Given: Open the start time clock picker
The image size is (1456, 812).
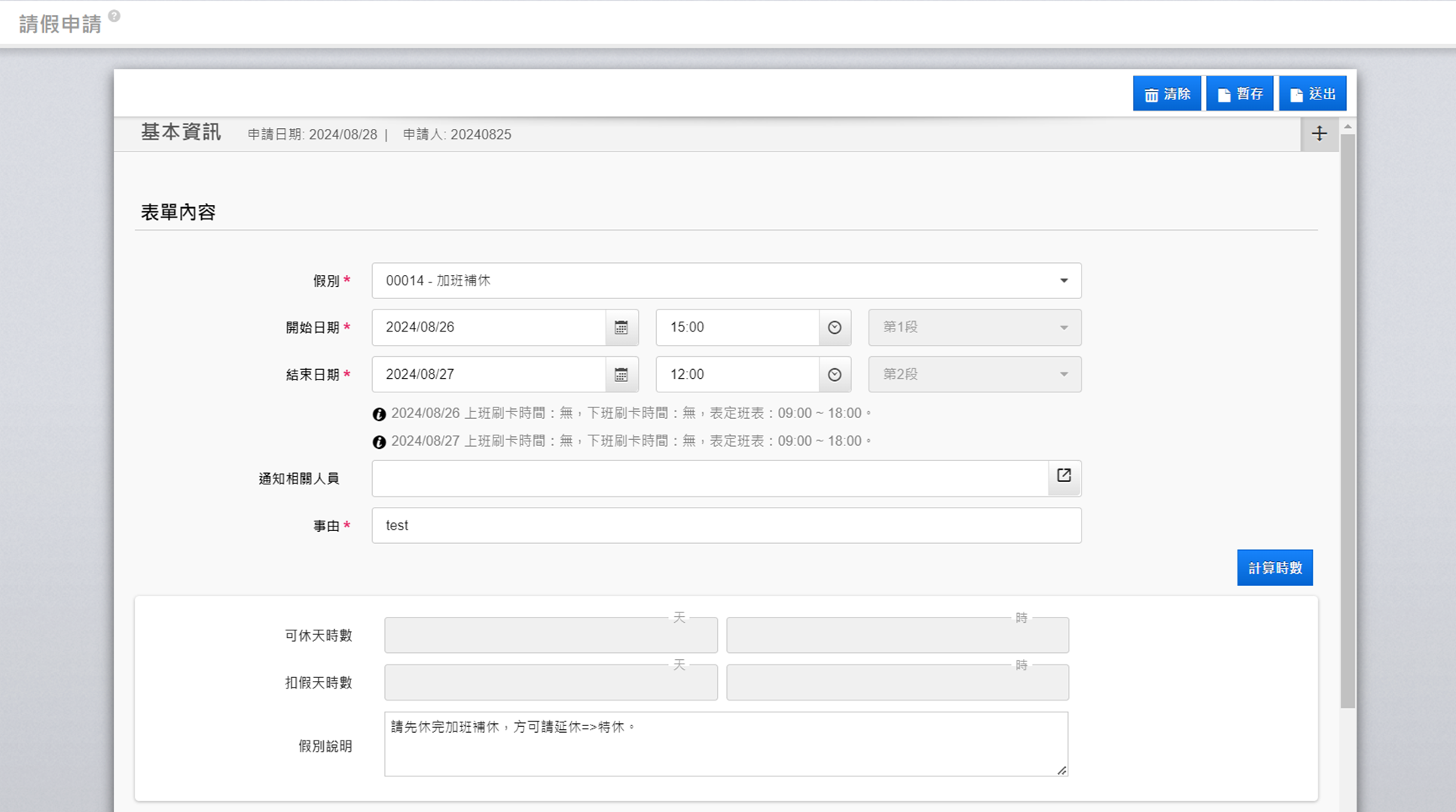Looking at the screenshot, I should pyautogui.click(x=835, y=328).
